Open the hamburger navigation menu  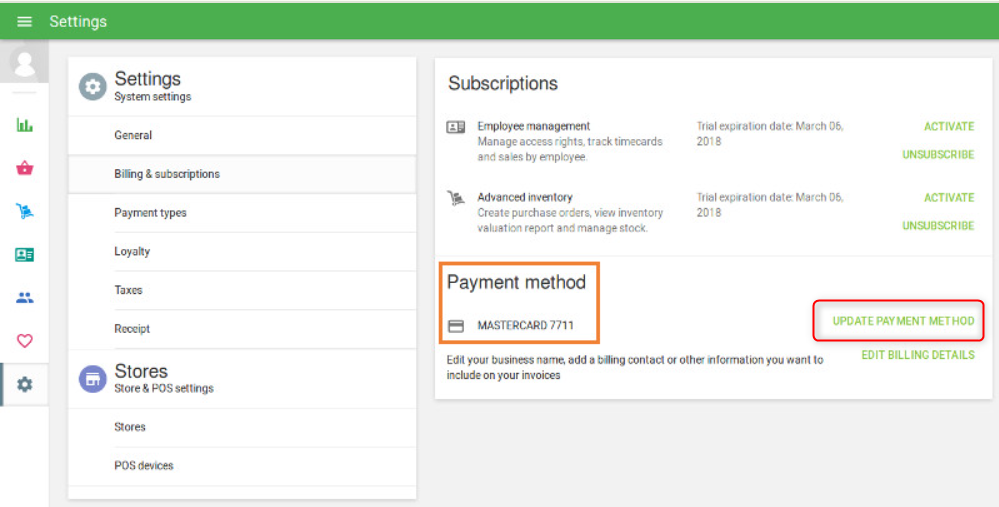coord(24,21)
